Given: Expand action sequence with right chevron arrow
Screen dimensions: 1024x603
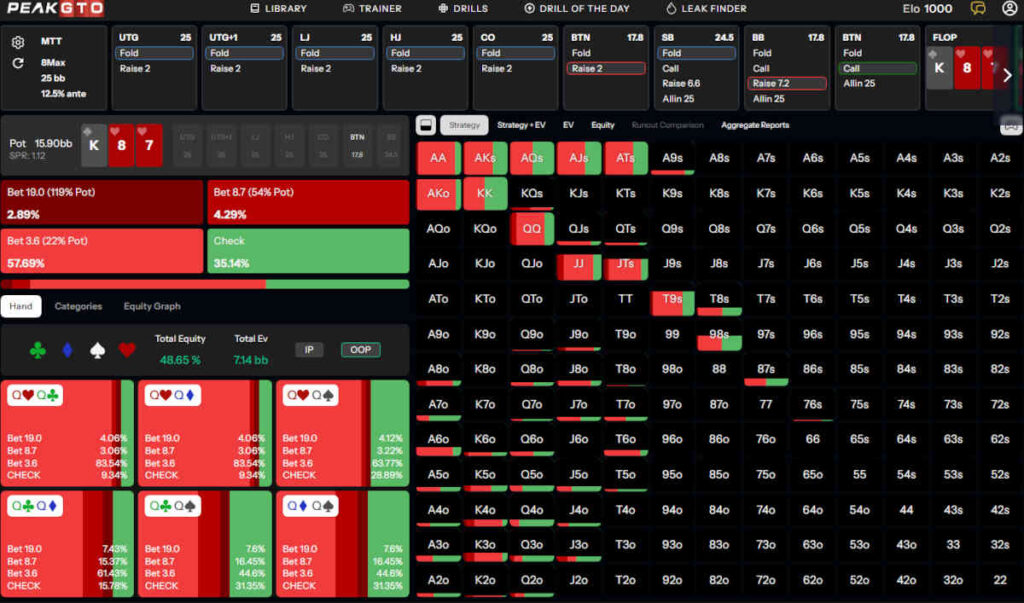Looking at the screenshot, I should tap(1007, 74).
